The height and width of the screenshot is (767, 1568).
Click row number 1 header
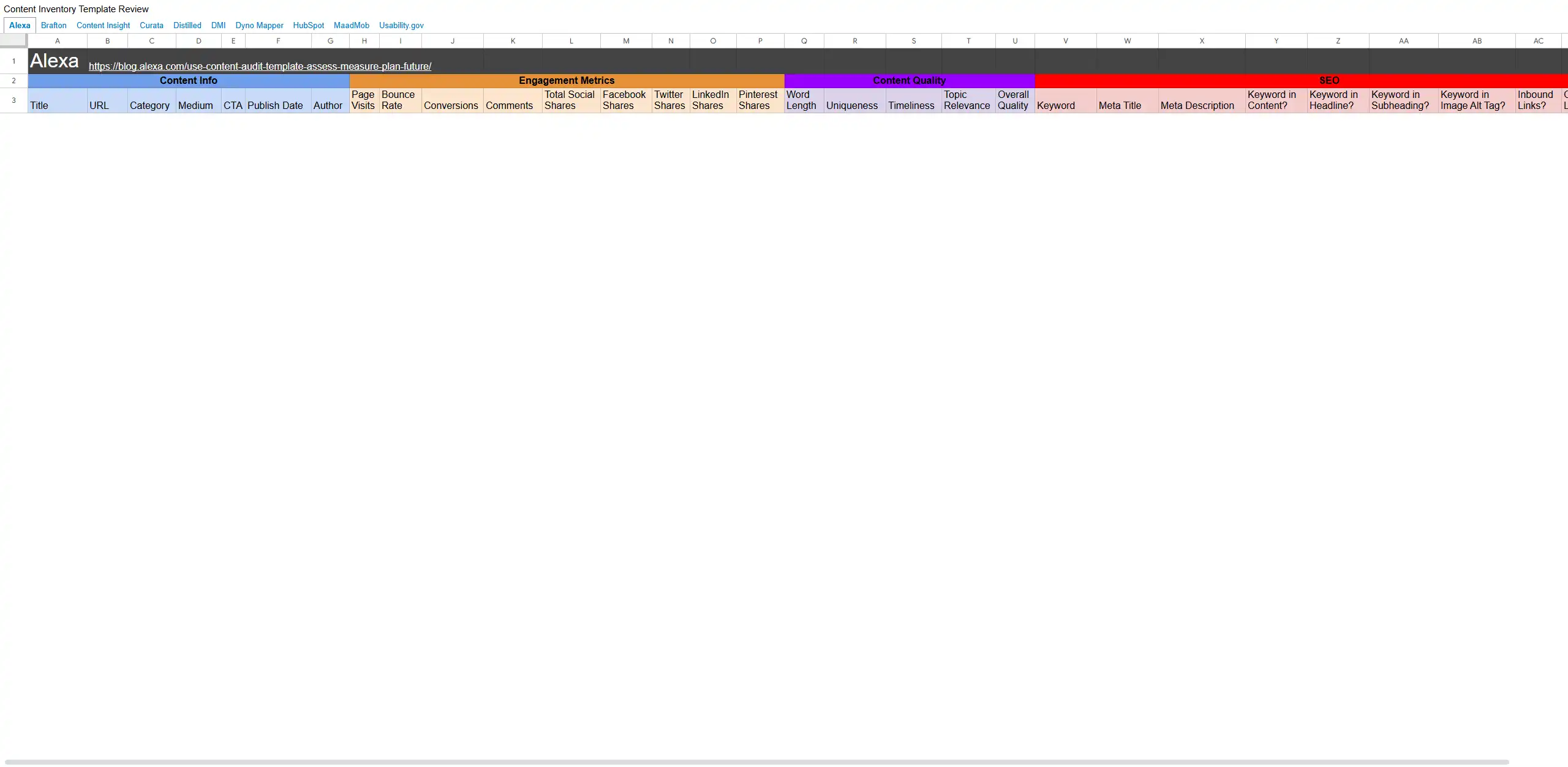(13, 61)
